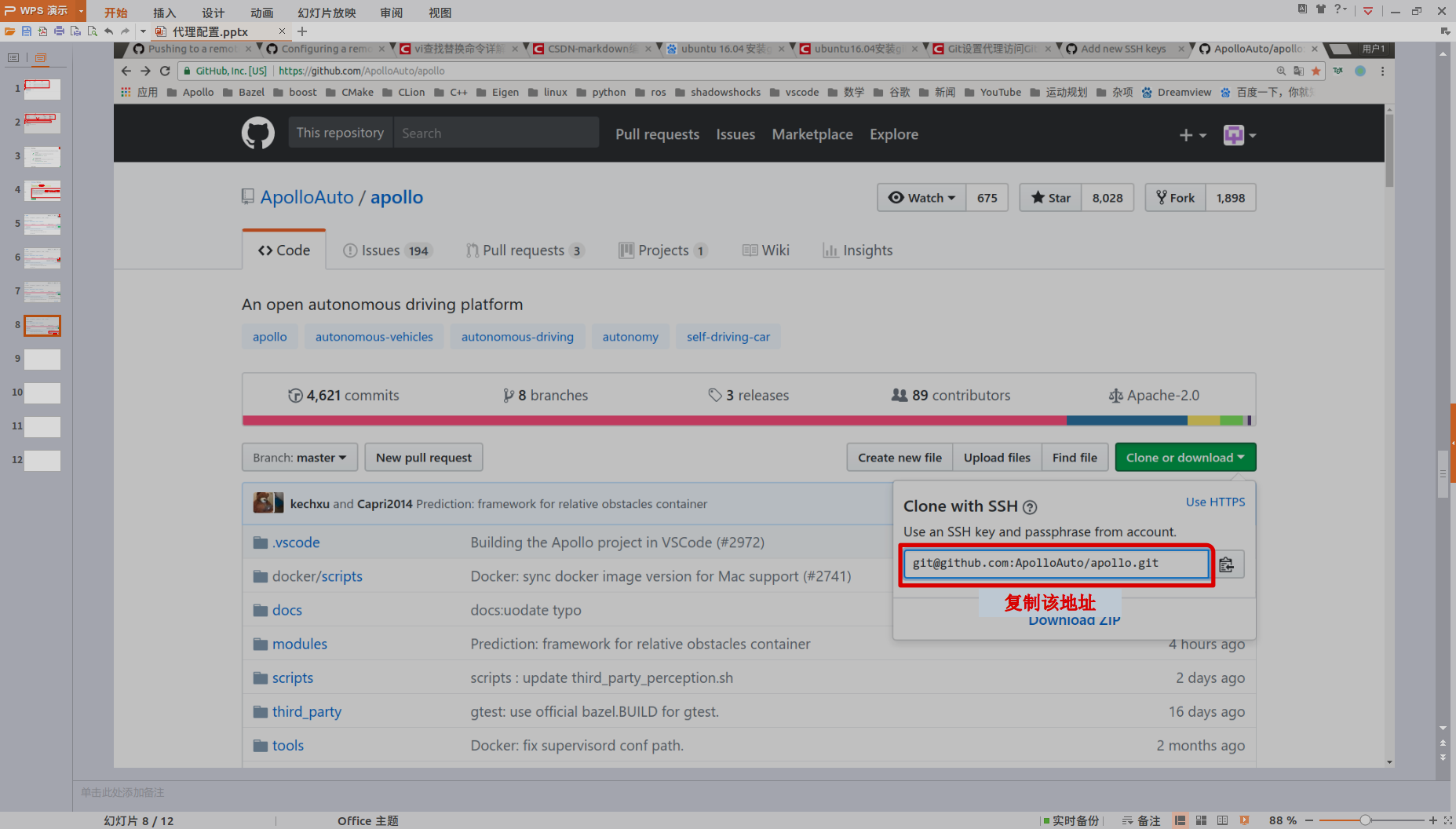Click the Find file button
The height and width of the screenshot is (829, 1456).
point(1075,458)
